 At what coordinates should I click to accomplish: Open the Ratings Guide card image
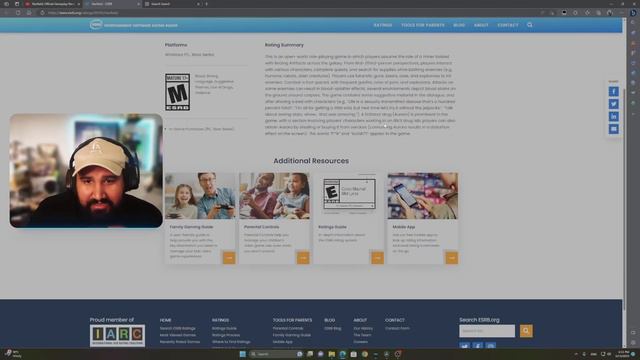click(x=349, y=196)
